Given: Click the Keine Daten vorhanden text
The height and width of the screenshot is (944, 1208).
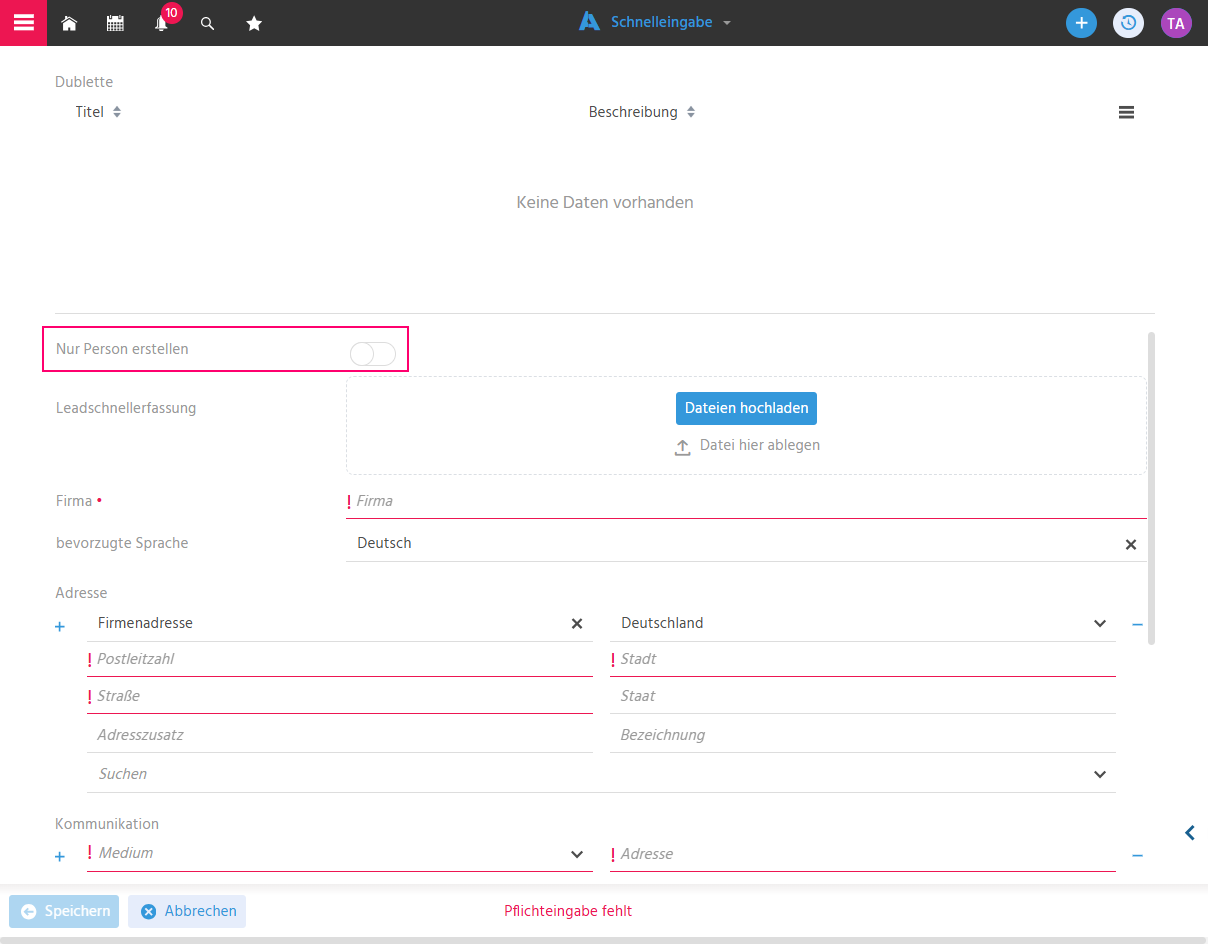Looking at the screenshot, I should point(605,202).
